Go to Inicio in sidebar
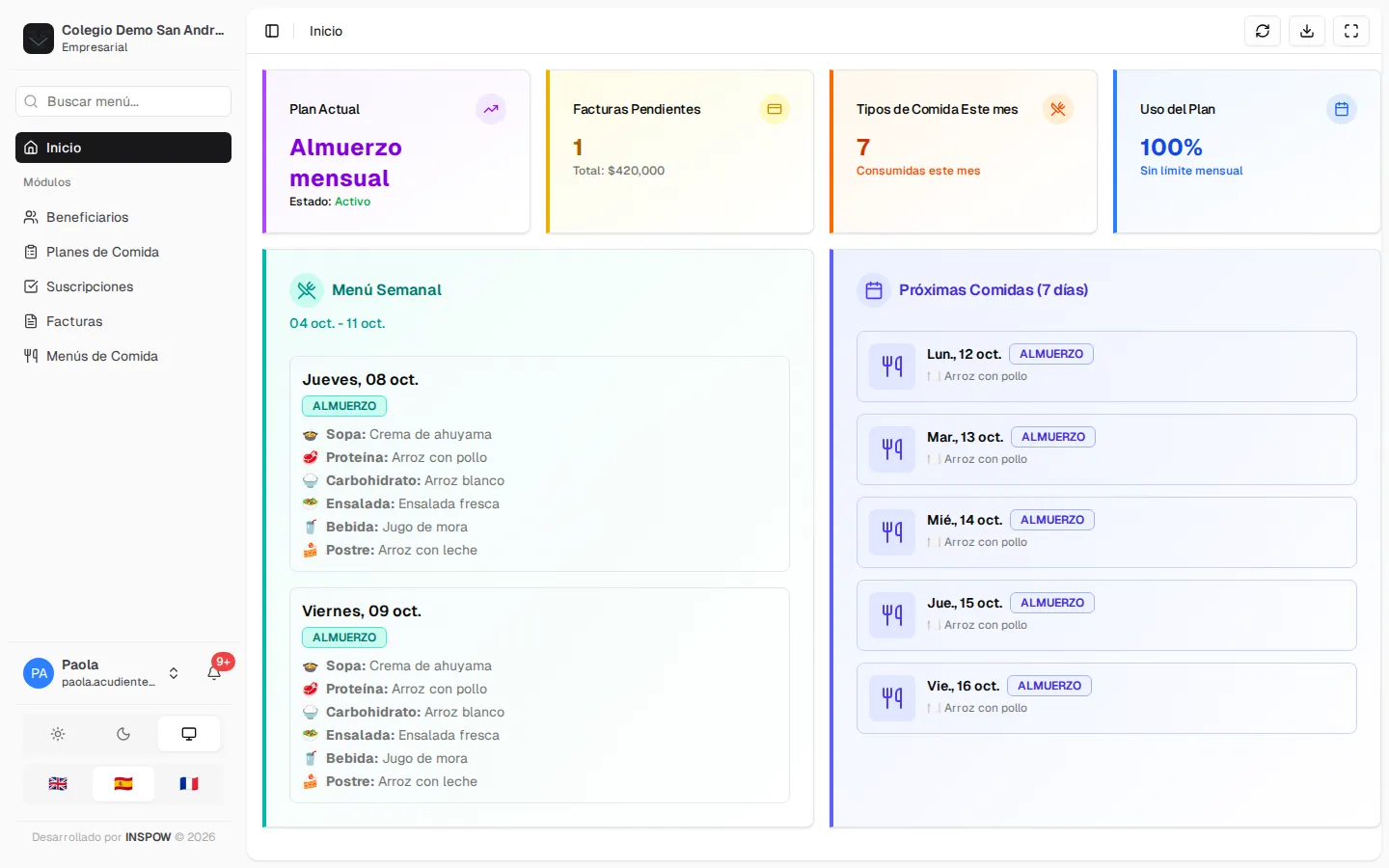 click(123, 148)
